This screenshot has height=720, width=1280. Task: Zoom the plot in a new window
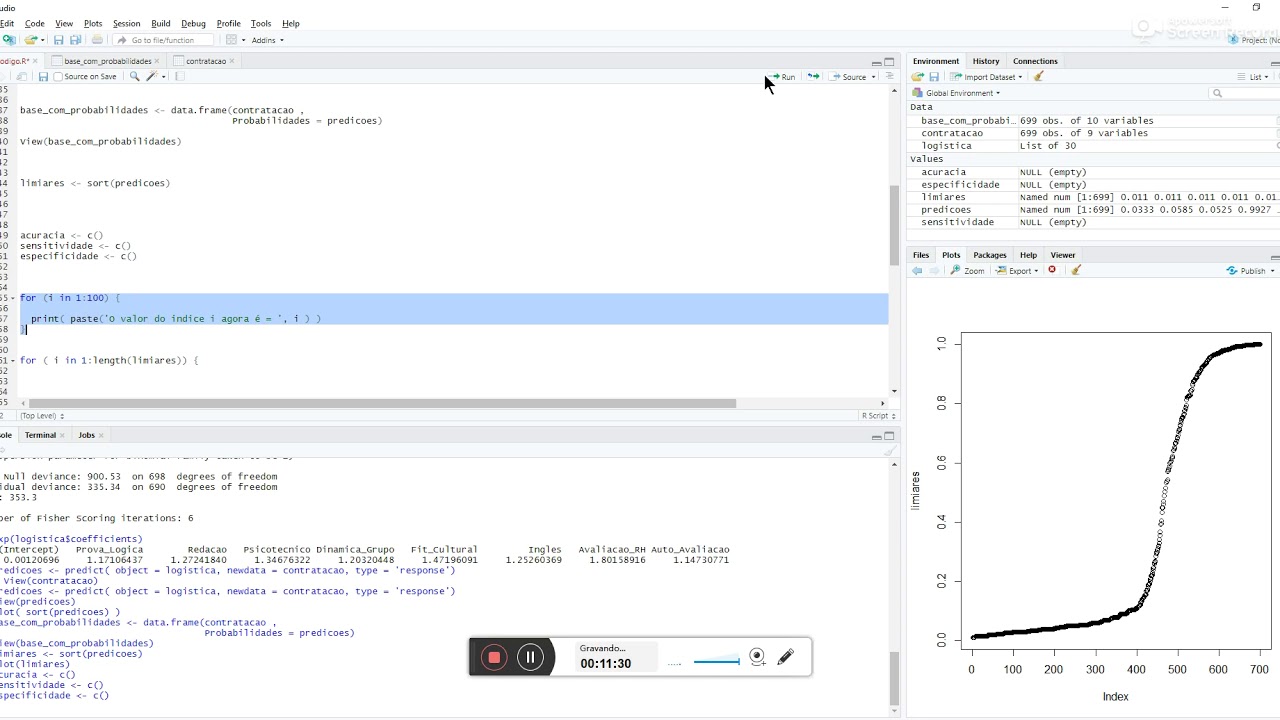(x=968, y=271)
